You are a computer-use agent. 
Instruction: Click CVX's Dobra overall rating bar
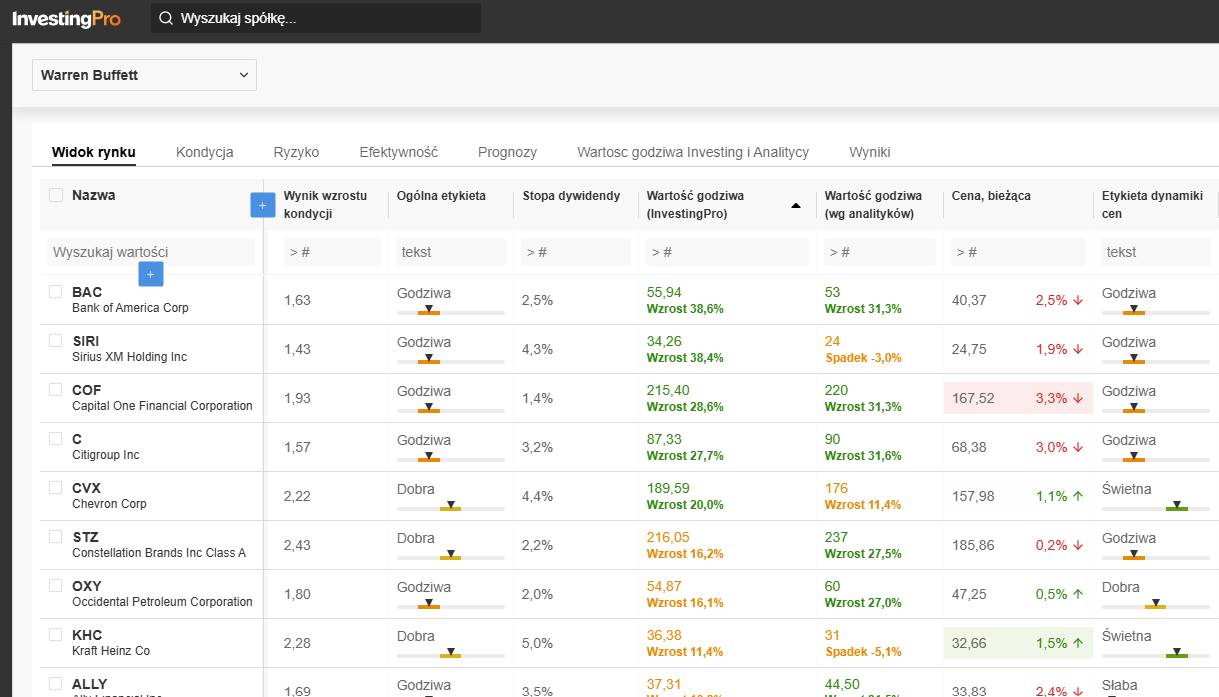[x=451, y=508]
